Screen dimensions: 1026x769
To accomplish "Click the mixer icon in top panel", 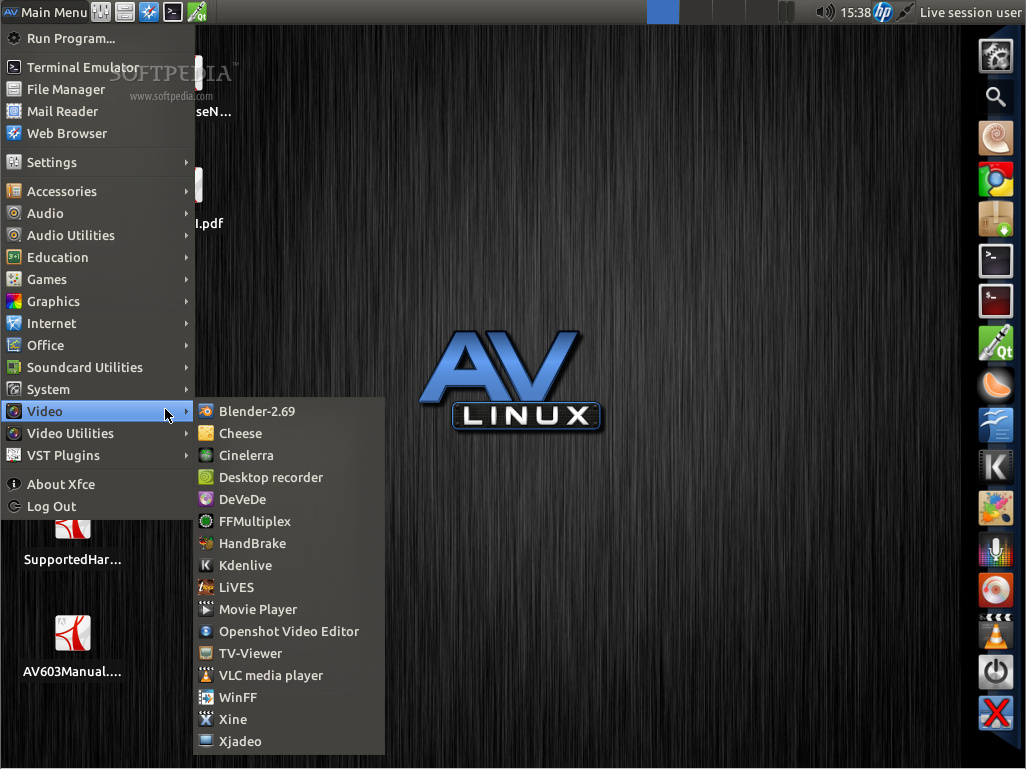I will pyautogui.click(x=101, y=12).
